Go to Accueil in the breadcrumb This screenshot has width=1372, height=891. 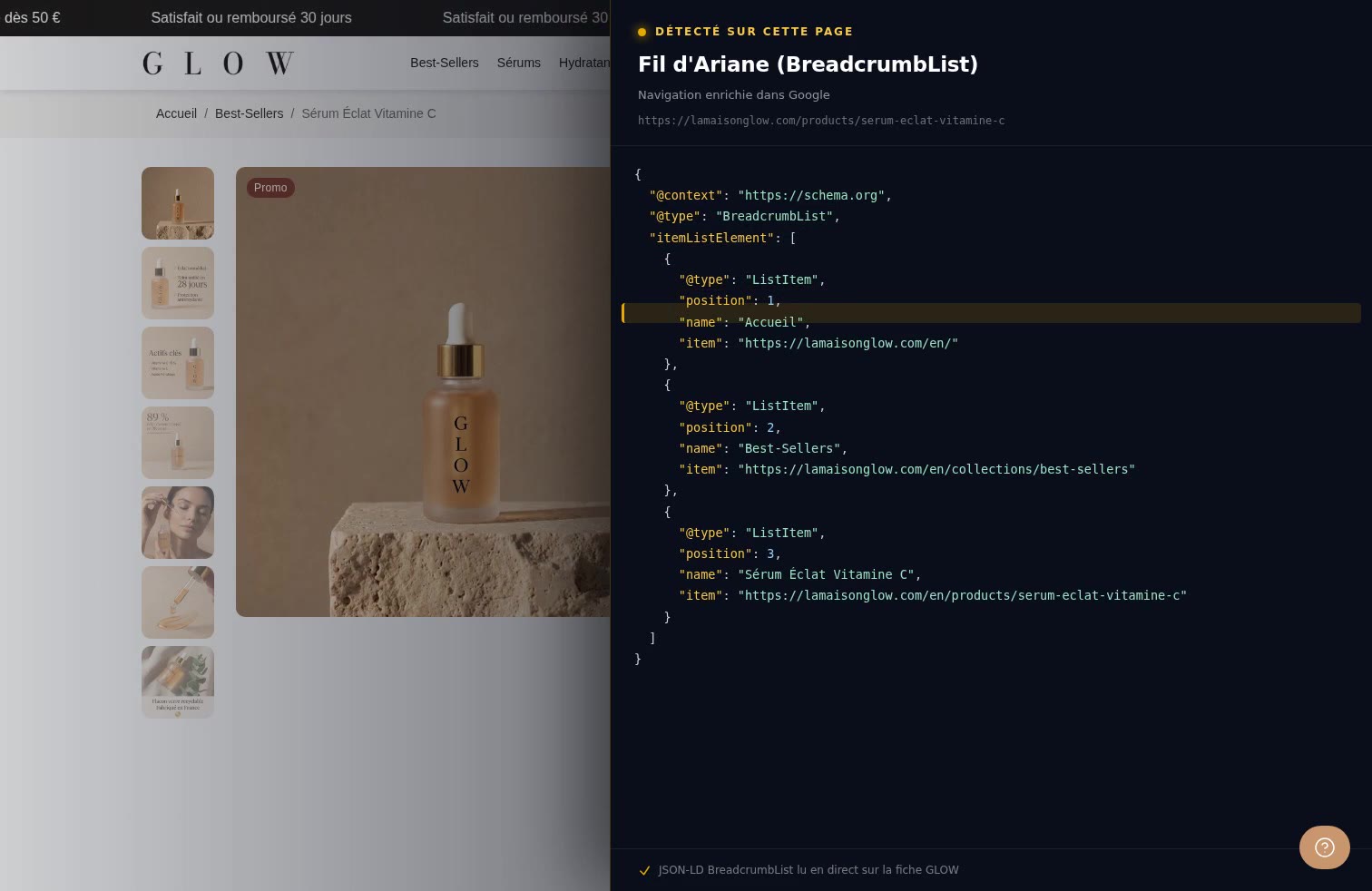click(x=176, y=113)
